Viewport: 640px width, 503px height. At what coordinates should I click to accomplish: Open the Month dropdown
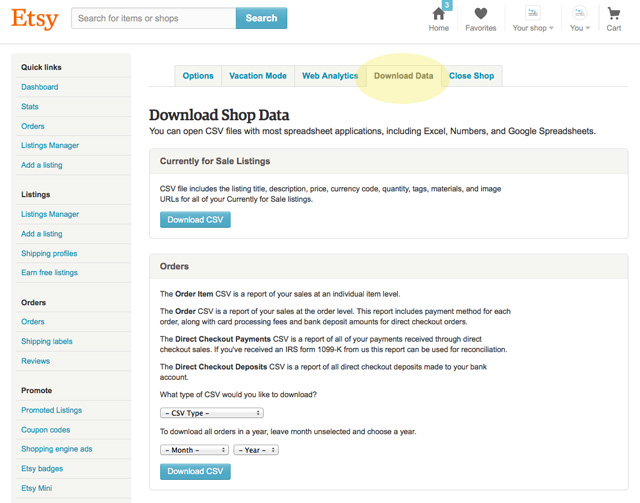click(x=194, y=450)
